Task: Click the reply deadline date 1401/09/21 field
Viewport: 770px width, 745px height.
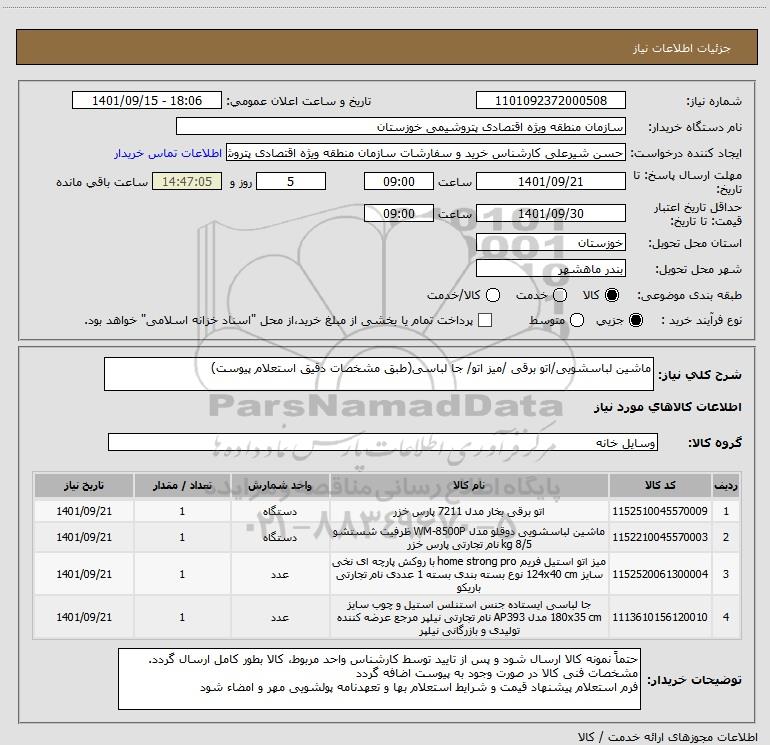Action: click(x=550, y=182)
